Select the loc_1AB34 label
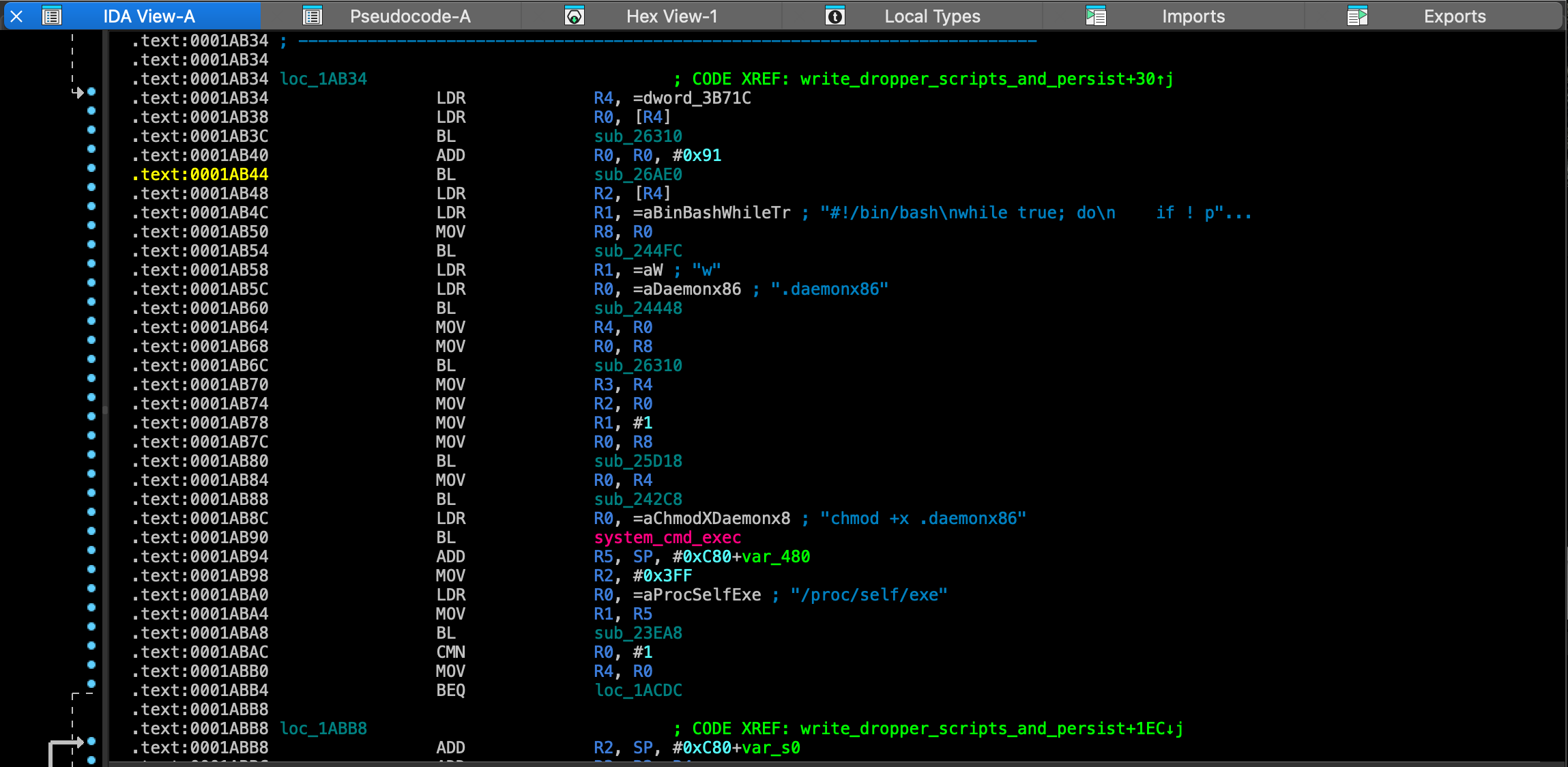 point(323,79)
